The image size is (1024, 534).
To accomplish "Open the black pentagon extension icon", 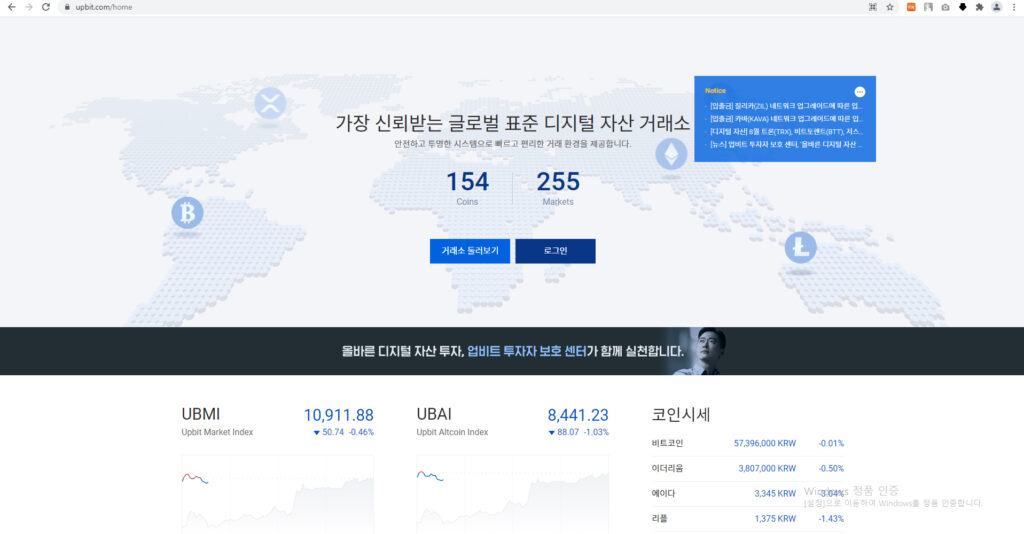I will point(962,7).
